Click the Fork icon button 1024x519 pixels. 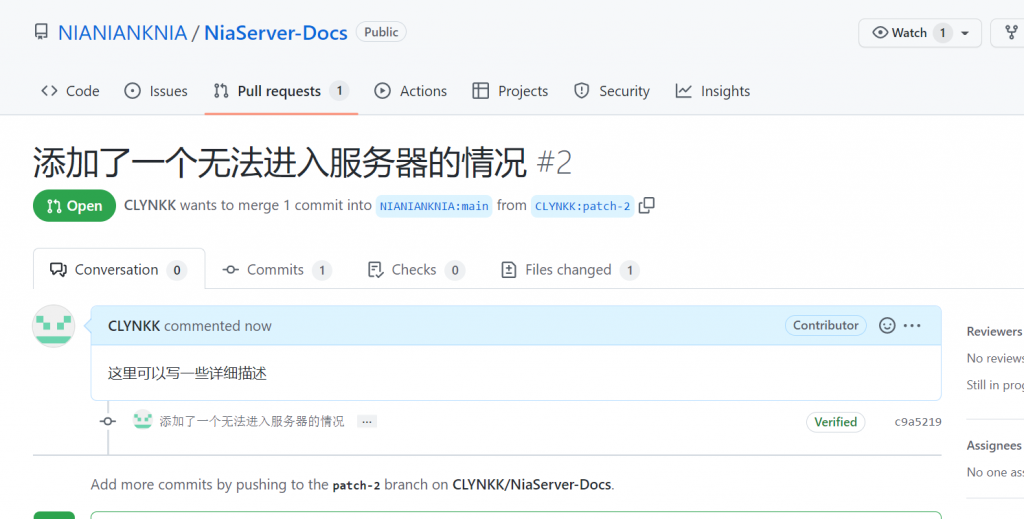1011,33
